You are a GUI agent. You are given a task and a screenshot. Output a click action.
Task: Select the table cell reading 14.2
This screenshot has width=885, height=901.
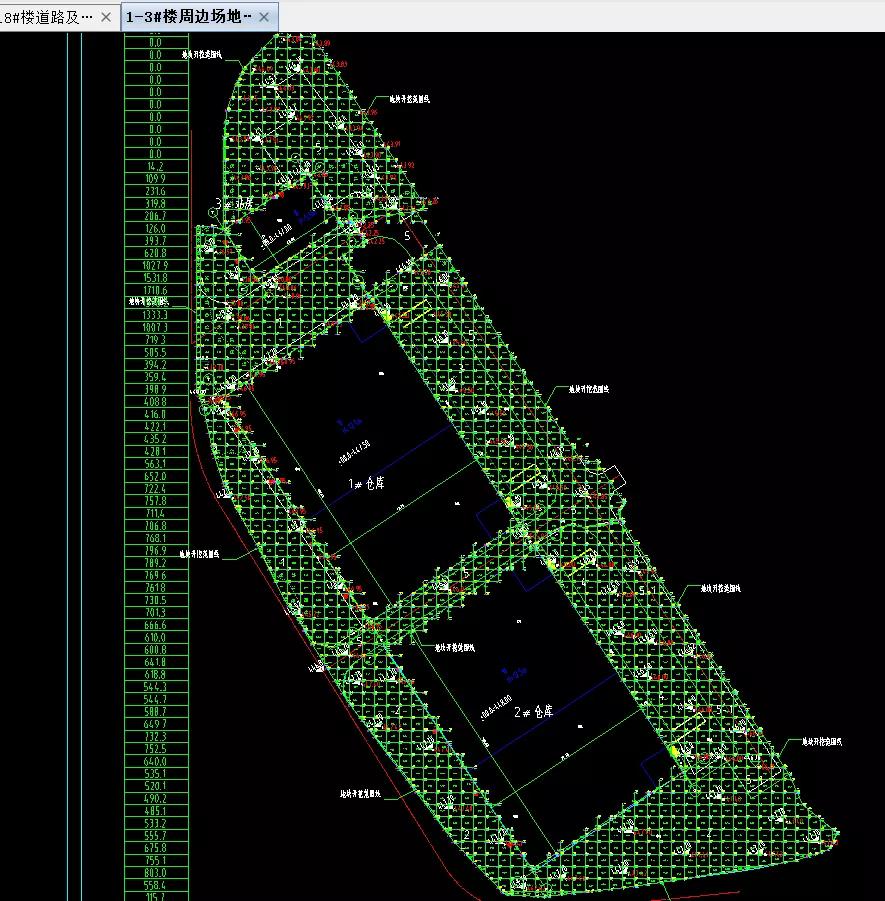pos(155,166)
